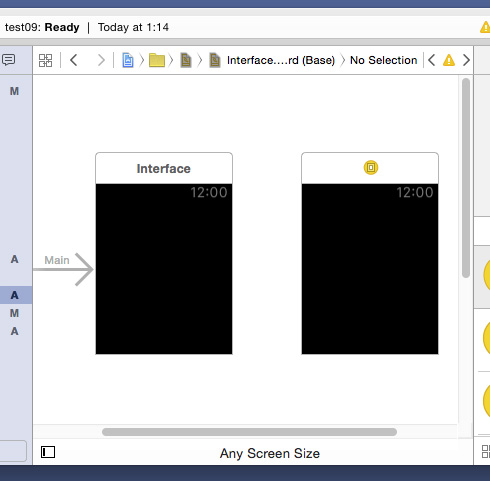Go back in editor history
The width and height of the screenshot is (490, 481).
point(74,60)
